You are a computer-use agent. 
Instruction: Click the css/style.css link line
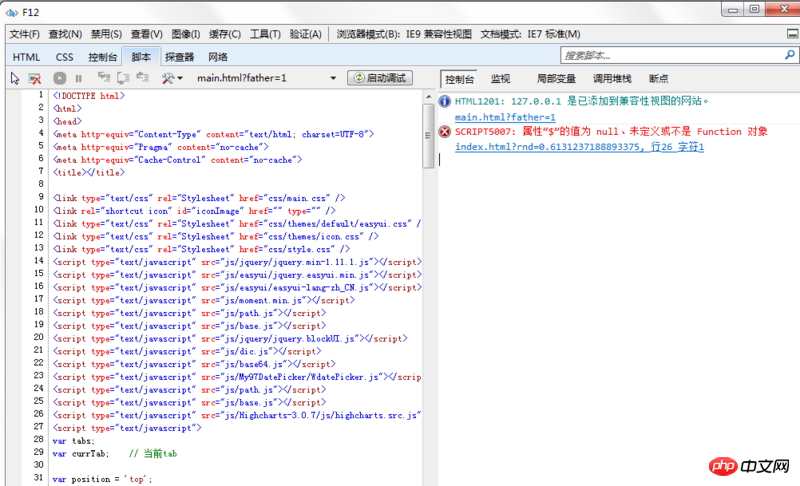(x=202, y=249)
